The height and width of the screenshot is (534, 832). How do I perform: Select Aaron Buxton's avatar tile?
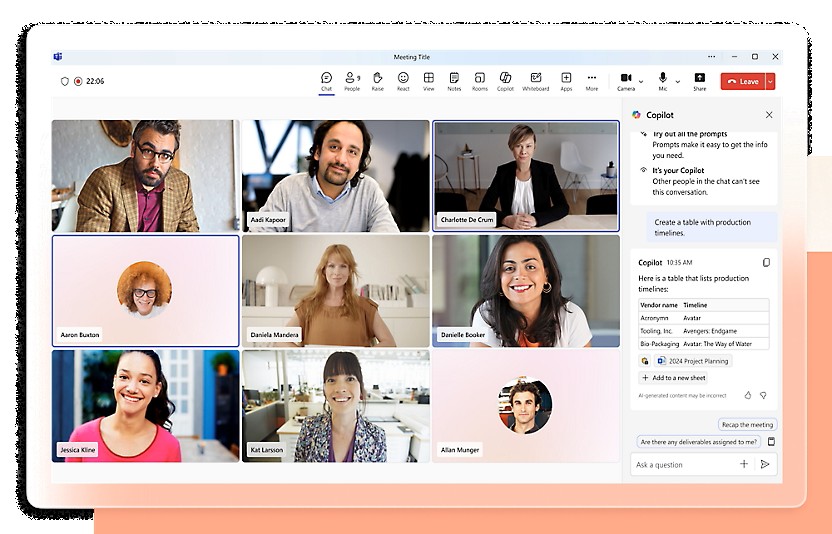coord(145,291)
